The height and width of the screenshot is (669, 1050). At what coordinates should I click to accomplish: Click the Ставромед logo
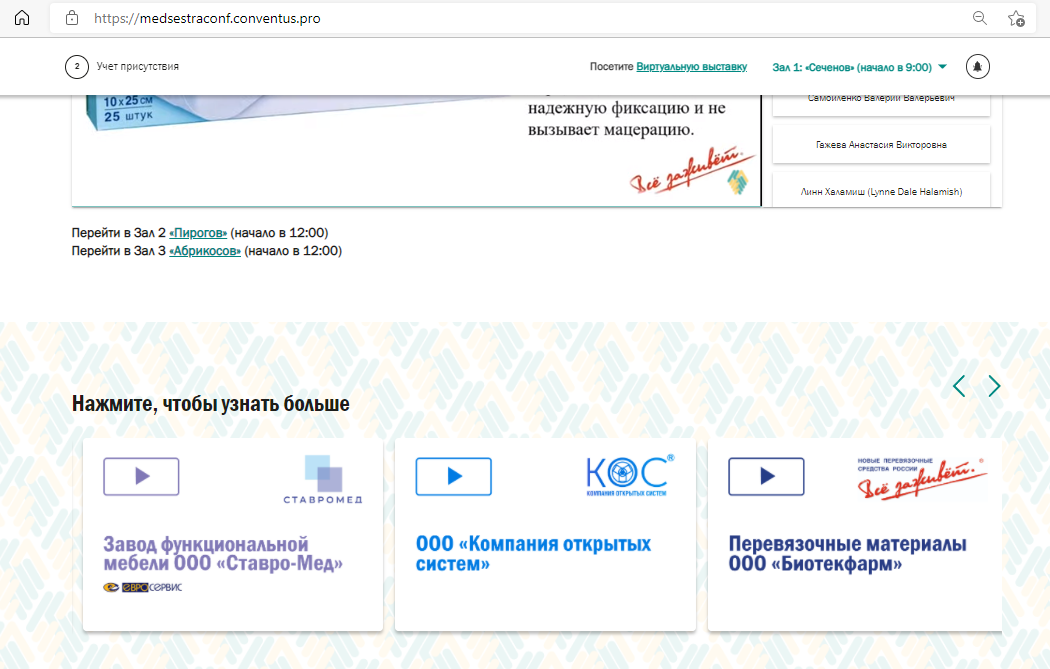[x=323, y=479]
